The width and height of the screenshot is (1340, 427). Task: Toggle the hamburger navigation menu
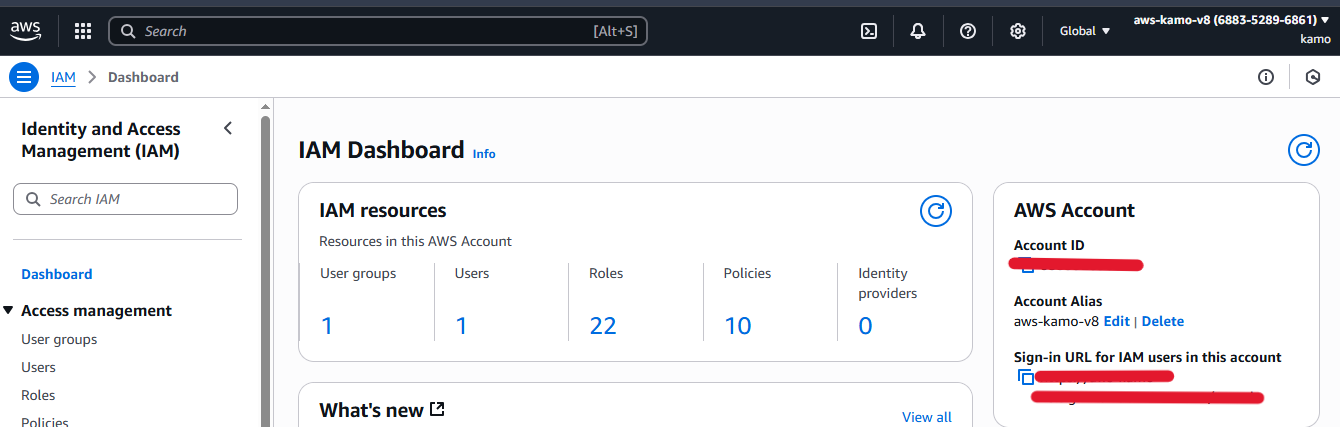click(24, 77)
